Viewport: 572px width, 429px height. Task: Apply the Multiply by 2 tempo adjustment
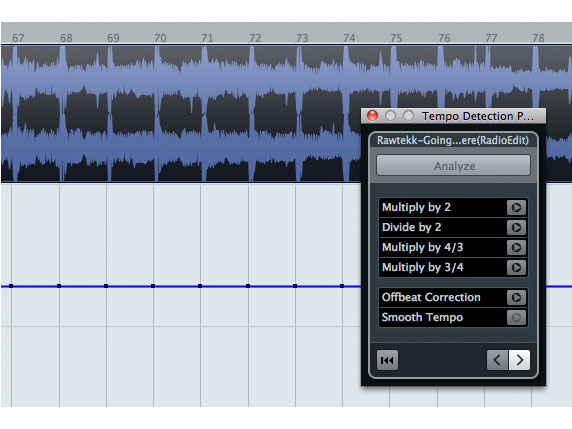click(516, 208)
